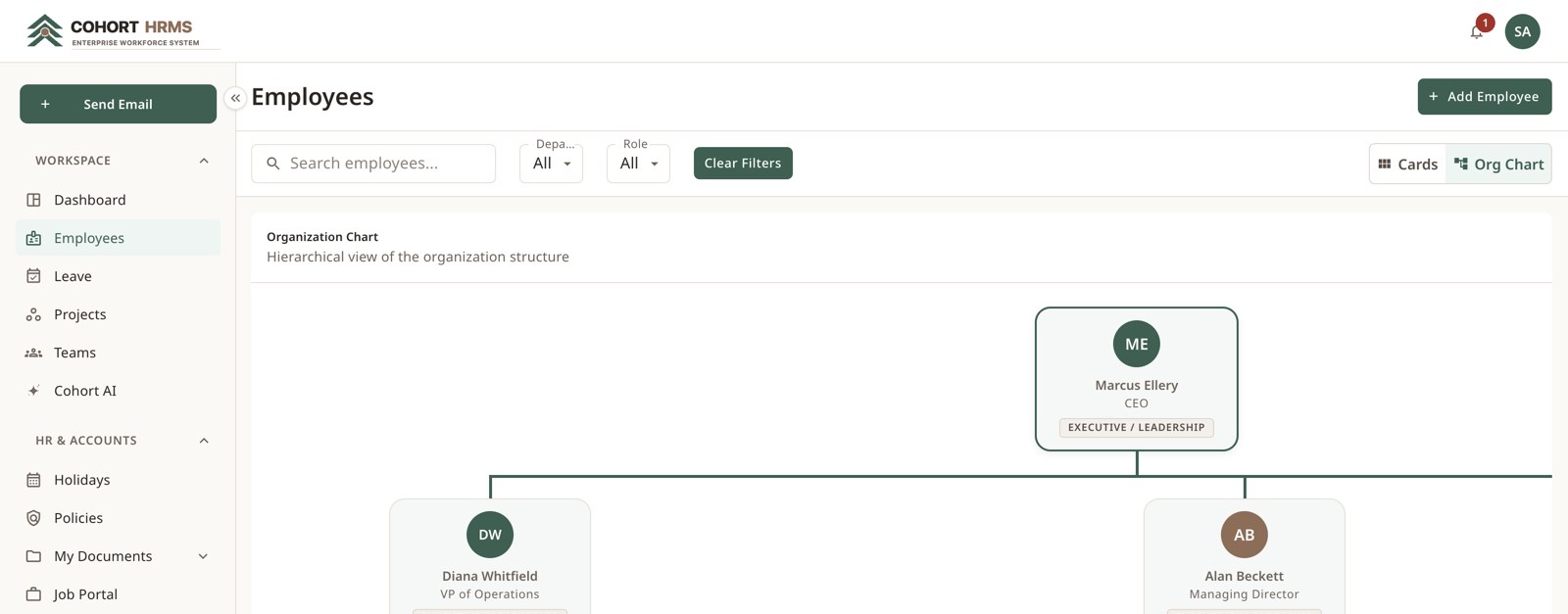Click the Projects icon in sidebar
1568x614 pixels.
pos(33,314)
